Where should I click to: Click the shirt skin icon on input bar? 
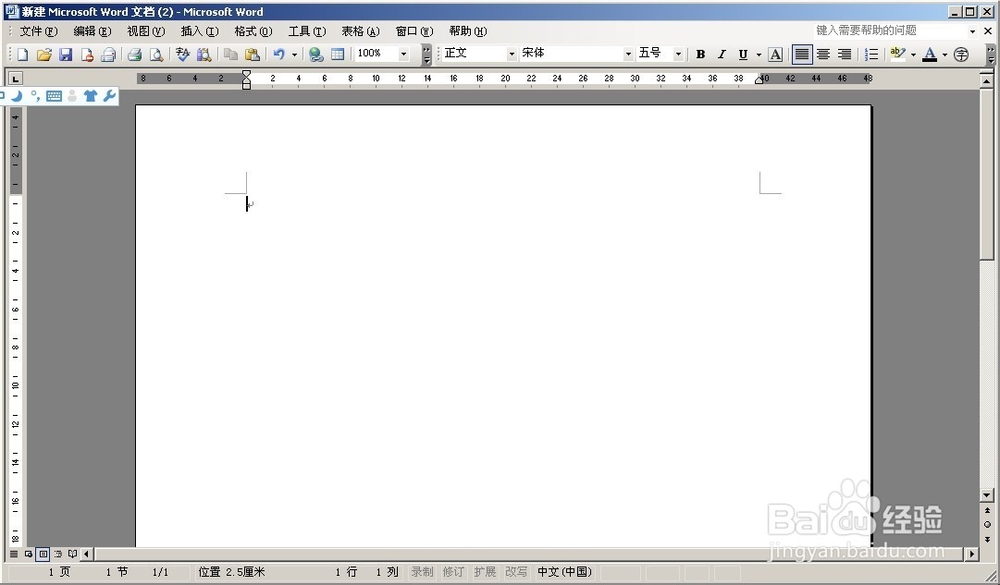click(x=90, y=96)
